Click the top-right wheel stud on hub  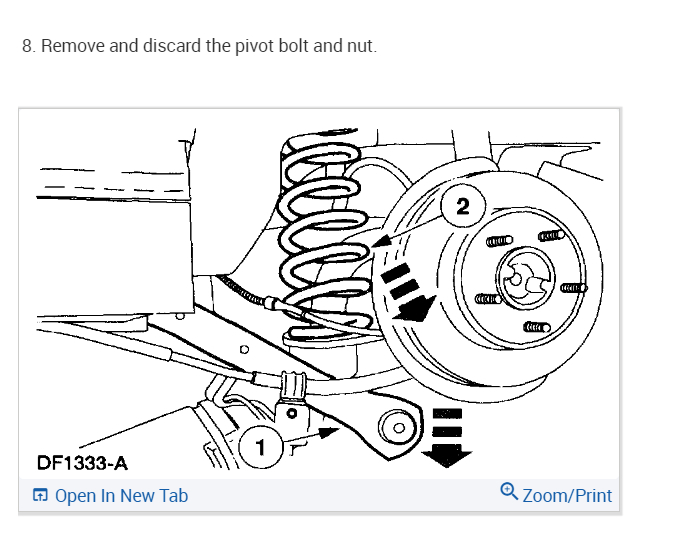(551, 235)
